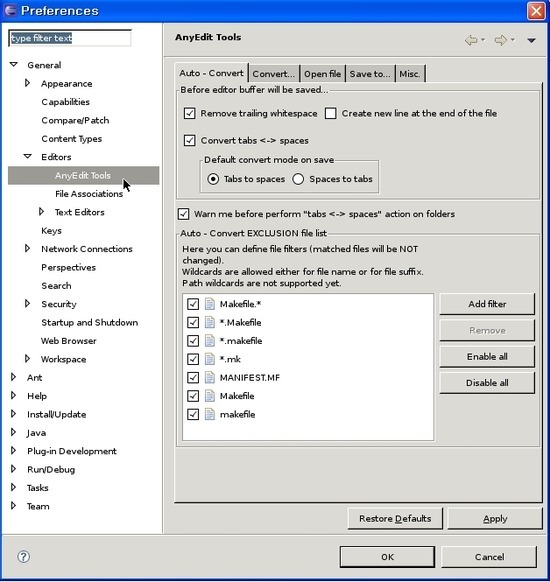Close the Preferences dialog window
The width and height of the screenshot is (550, 582).
point(536,11)
